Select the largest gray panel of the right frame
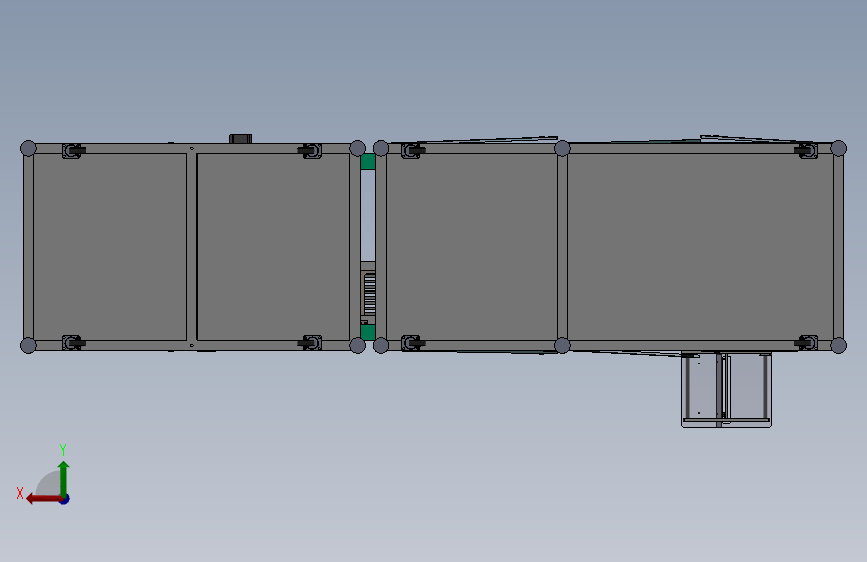 pyautogui.click(x=700, y=247)
